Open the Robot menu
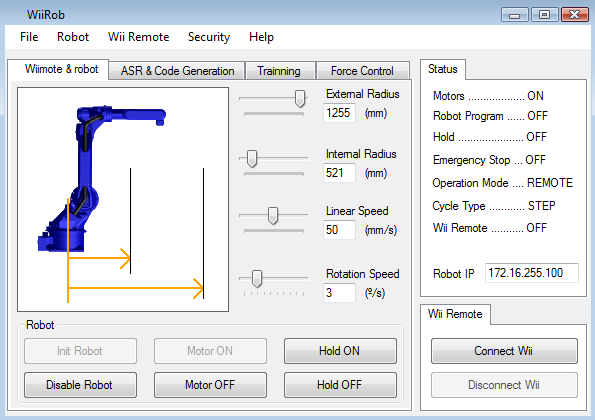 [x=73, y=37]
